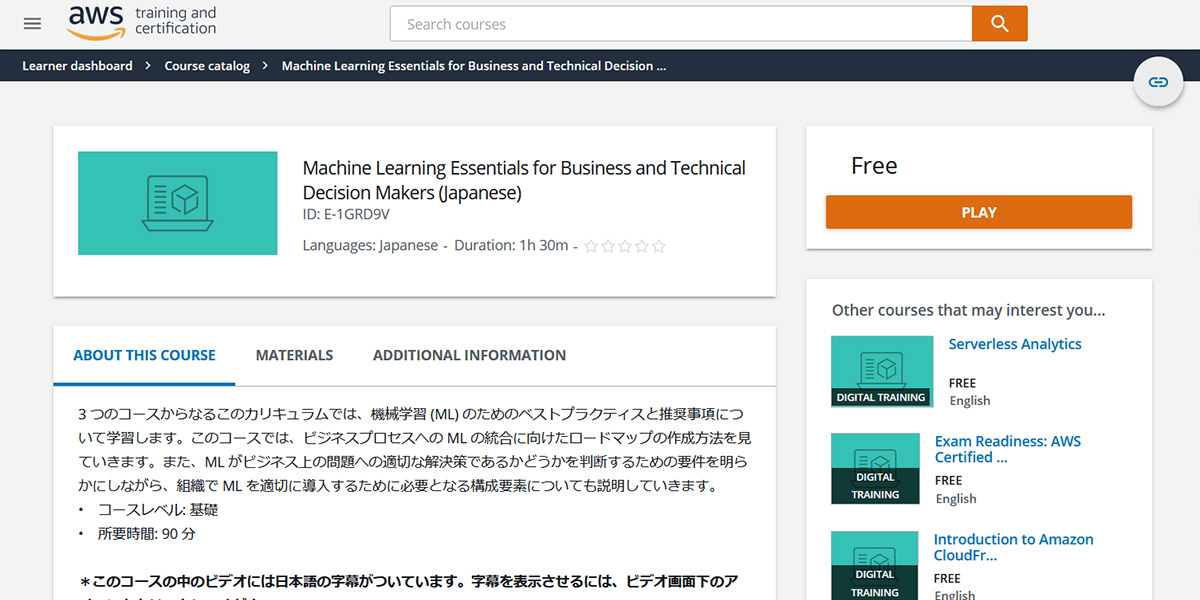Click the Duration: 1h 30m text
1200x600 pixels.
click(511, 246)
